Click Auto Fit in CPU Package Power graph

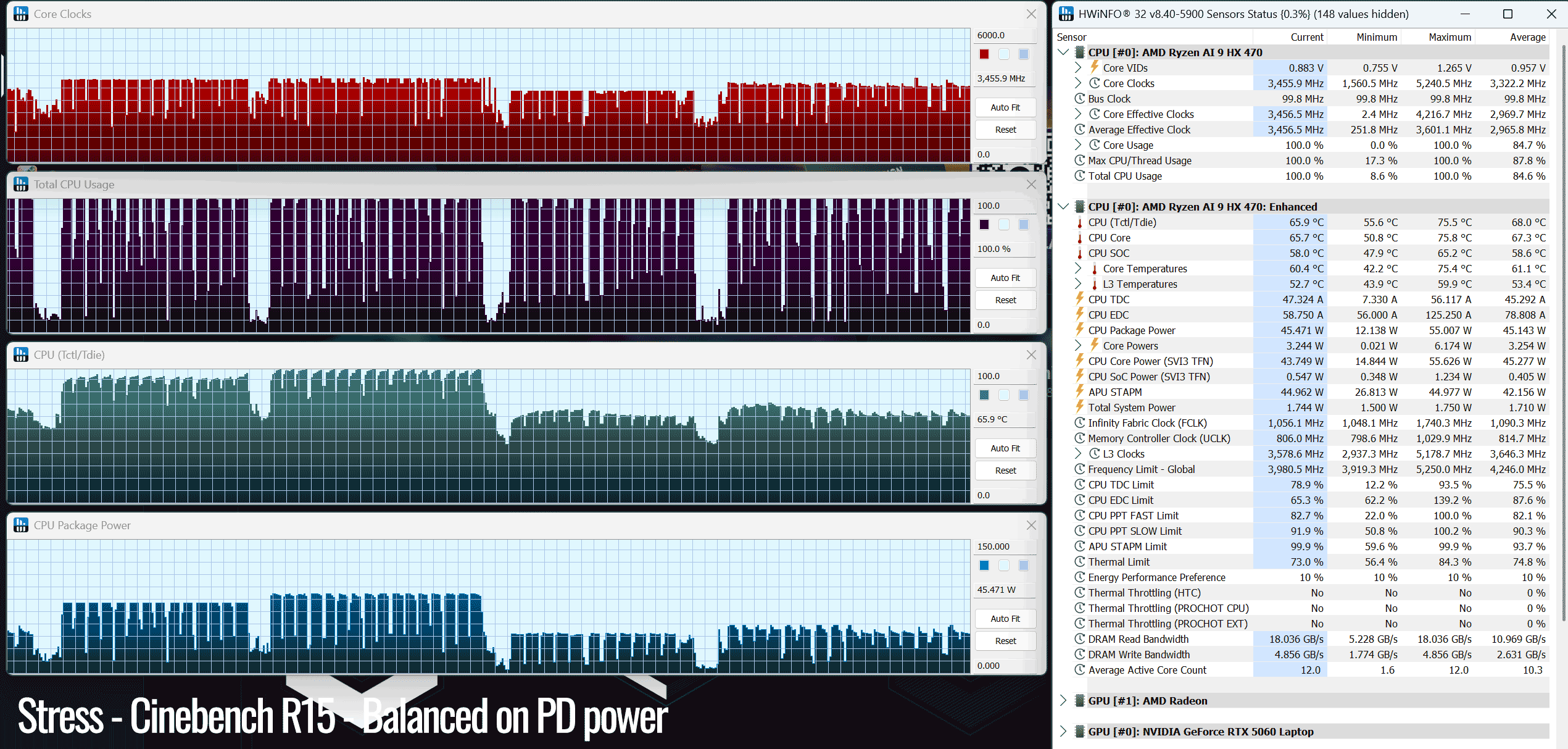pos(1005,619)
